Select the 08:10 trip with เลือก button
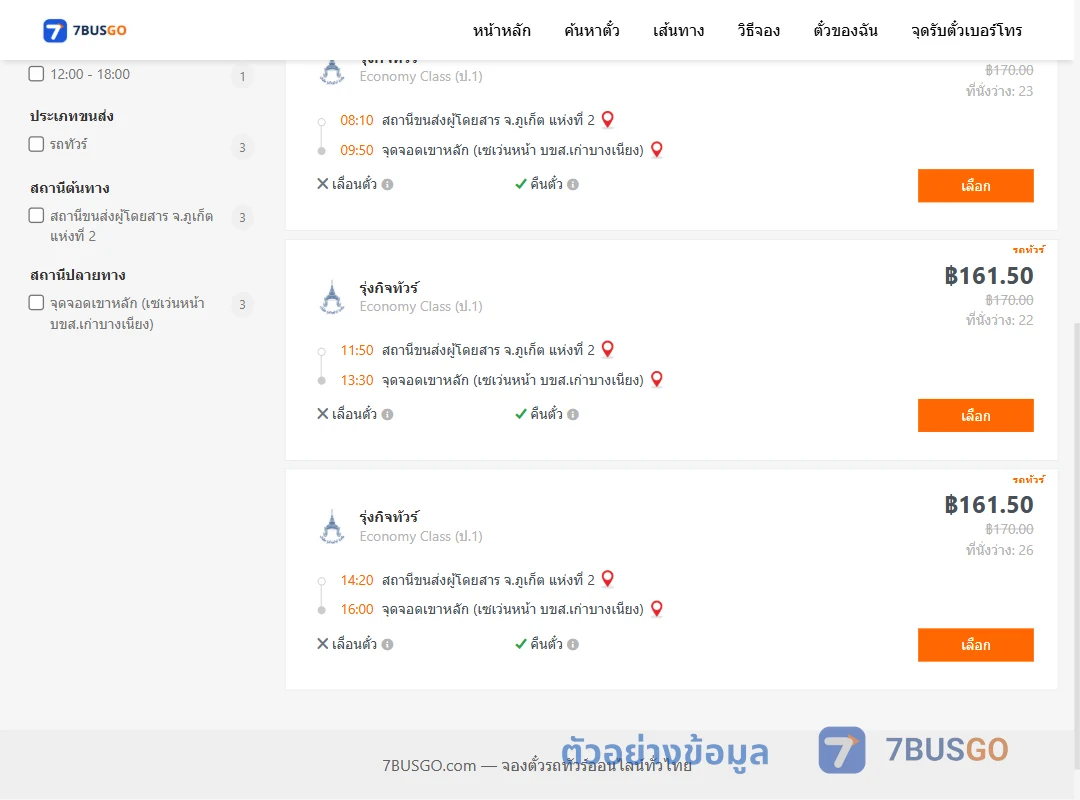The width and height of the screenshot is (1080, 800). point(975,186)
